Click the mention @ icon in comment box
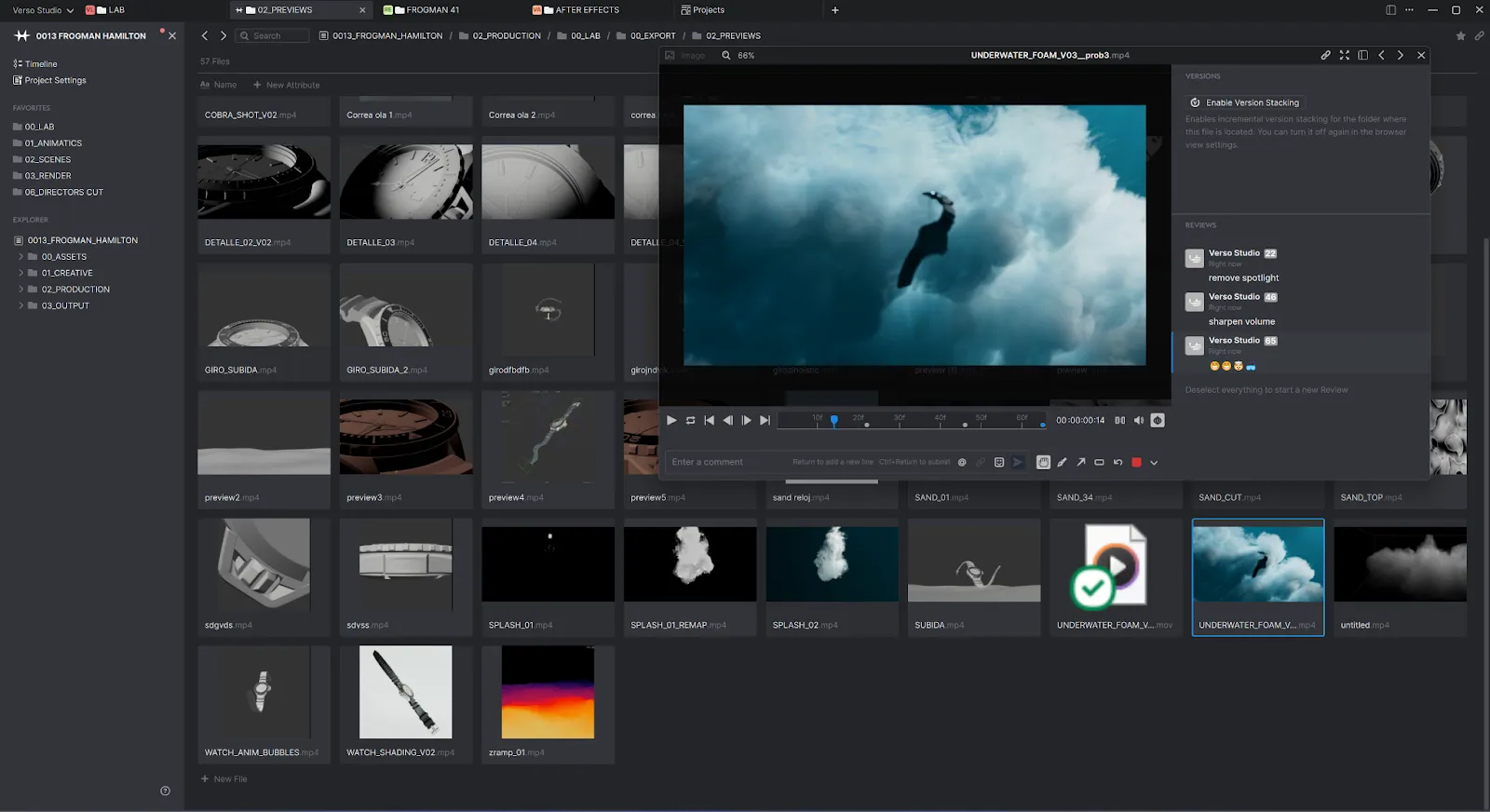1490x812 pixels. (x=962, y=462)
